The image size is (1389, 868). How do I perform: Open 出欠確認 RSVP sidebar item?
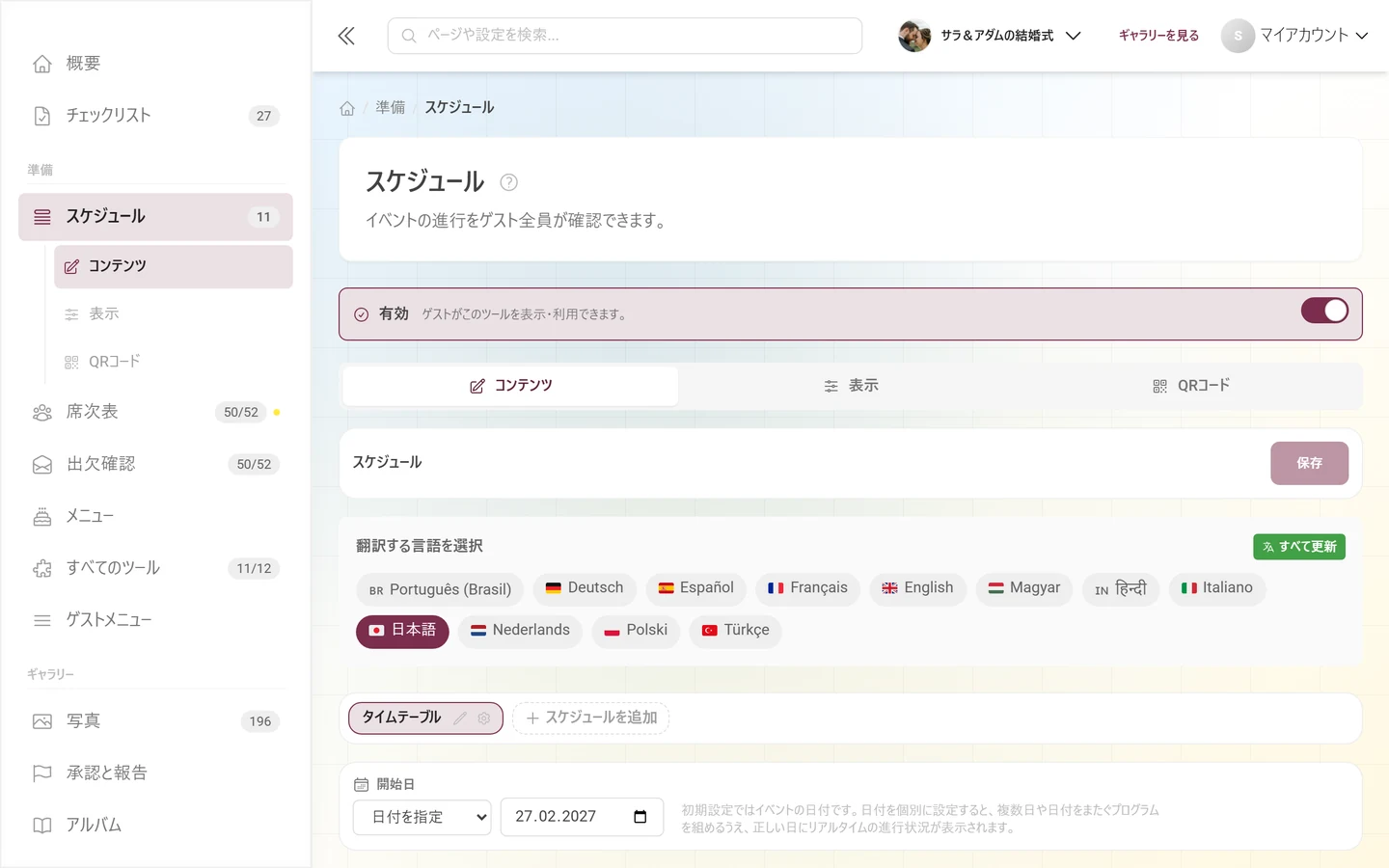[155, 464]
